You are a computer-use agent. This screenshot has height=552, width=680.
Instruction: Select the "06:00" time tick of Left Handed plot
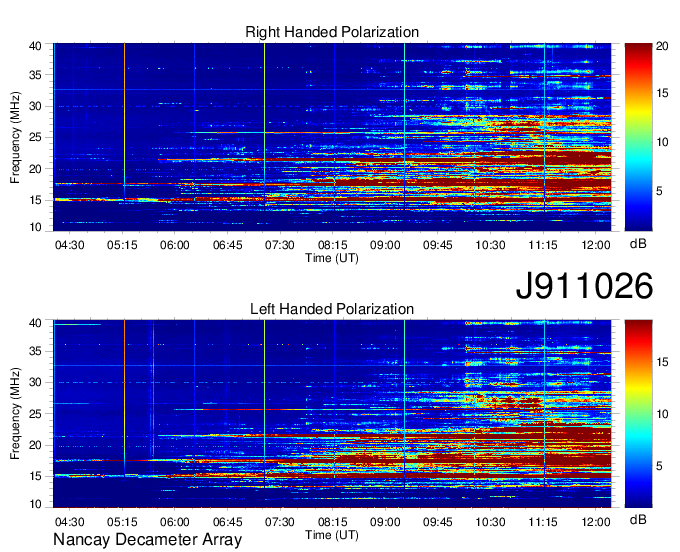[175, 522]
